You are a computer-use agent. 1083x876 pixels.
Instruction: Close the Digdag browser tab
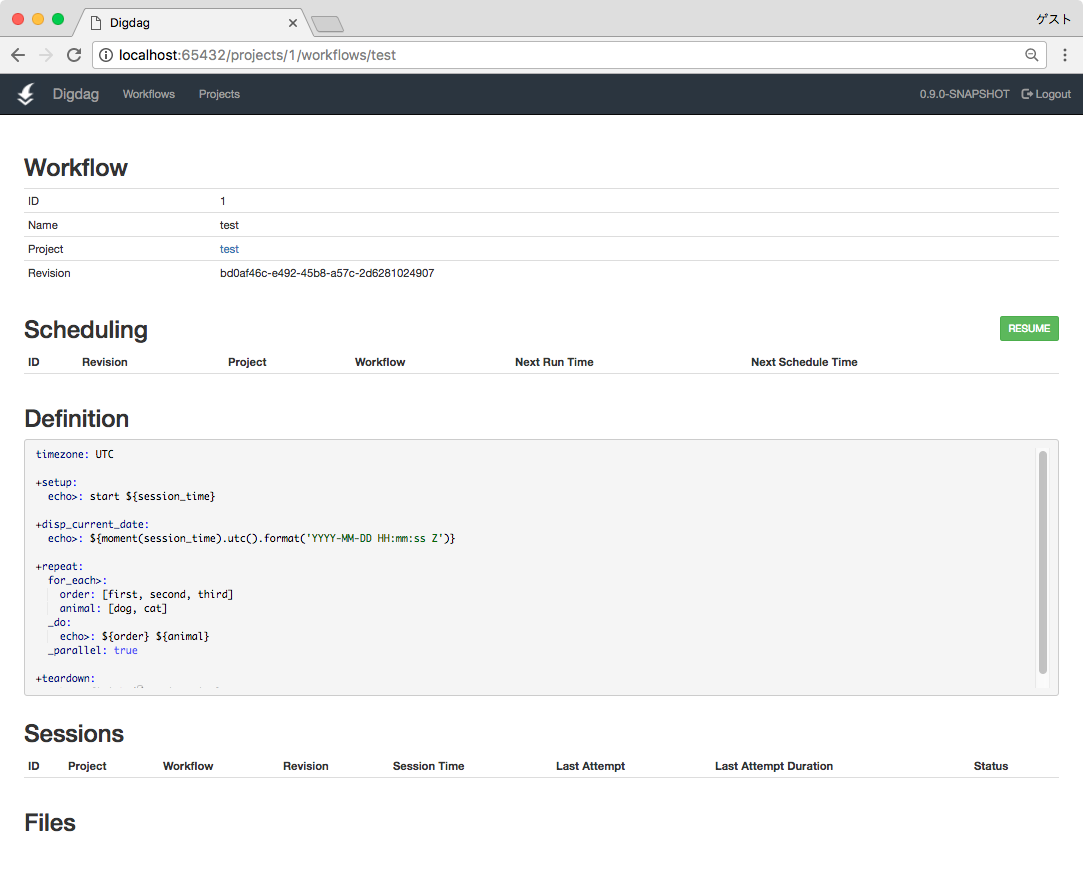(x=293, y=22)
